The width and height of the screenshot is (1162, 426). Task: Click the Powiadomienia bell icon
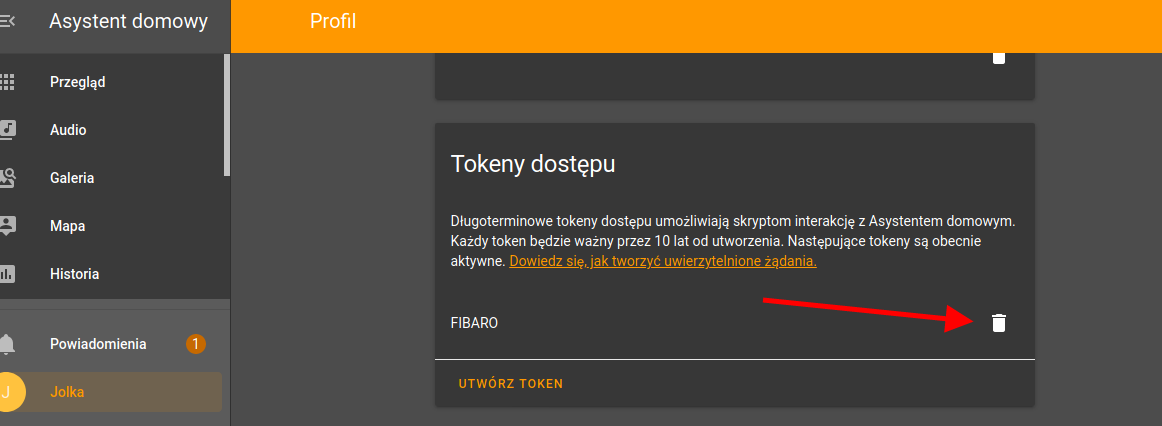coord(7,345)
